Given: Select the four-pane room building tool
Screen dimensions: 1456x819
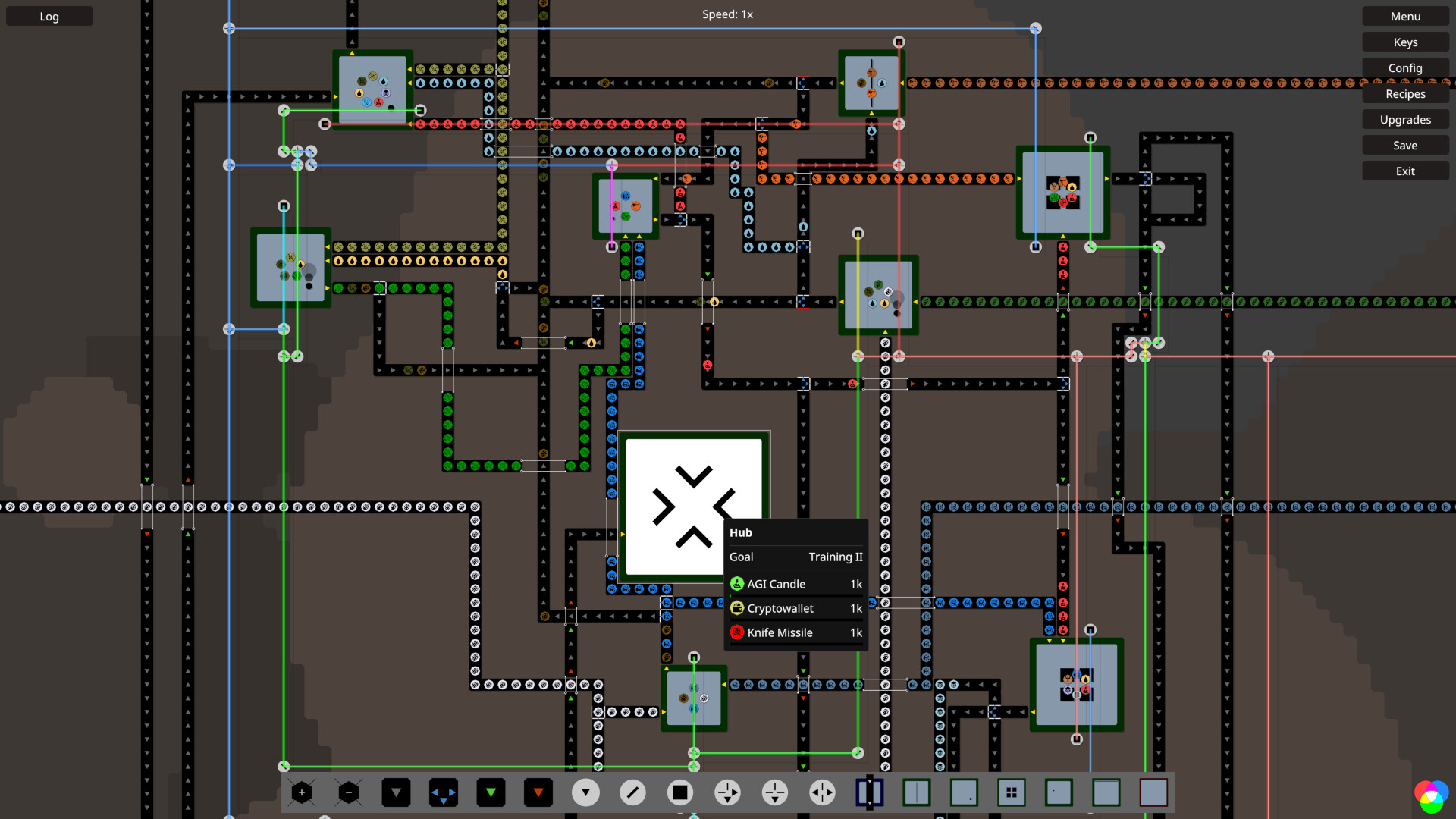Looking at the screenshot, I should 1012,792.
